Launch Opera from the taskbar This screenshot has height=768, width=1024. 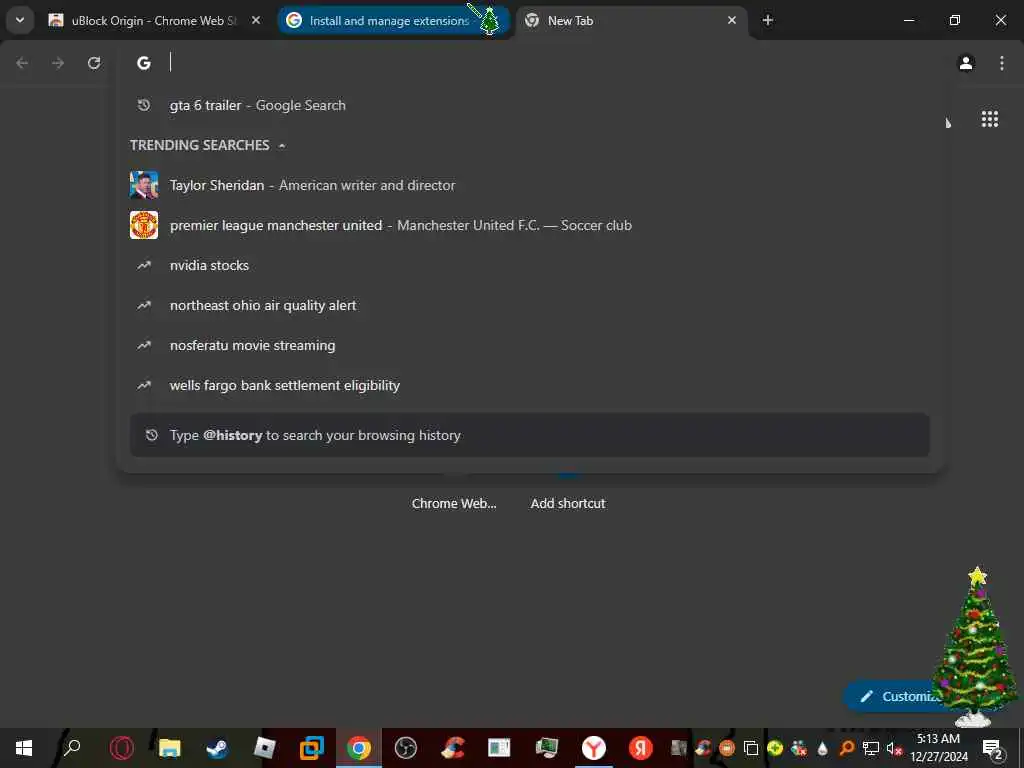(121, 748)
